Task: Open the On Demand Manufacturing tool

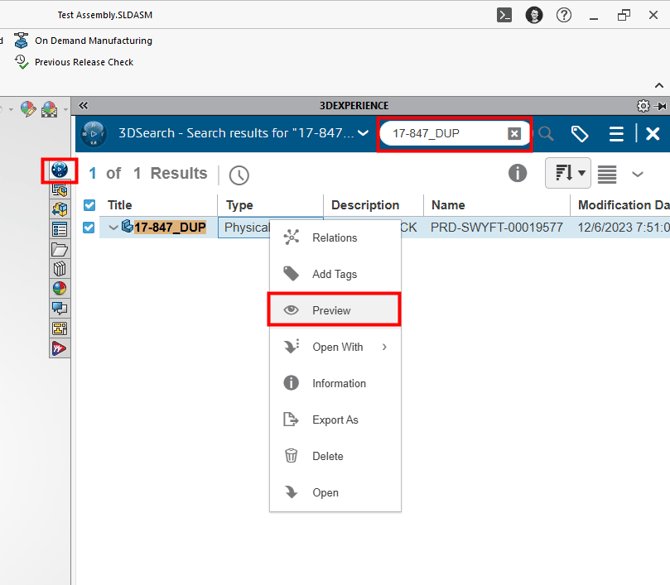Action: pos(82,40)
